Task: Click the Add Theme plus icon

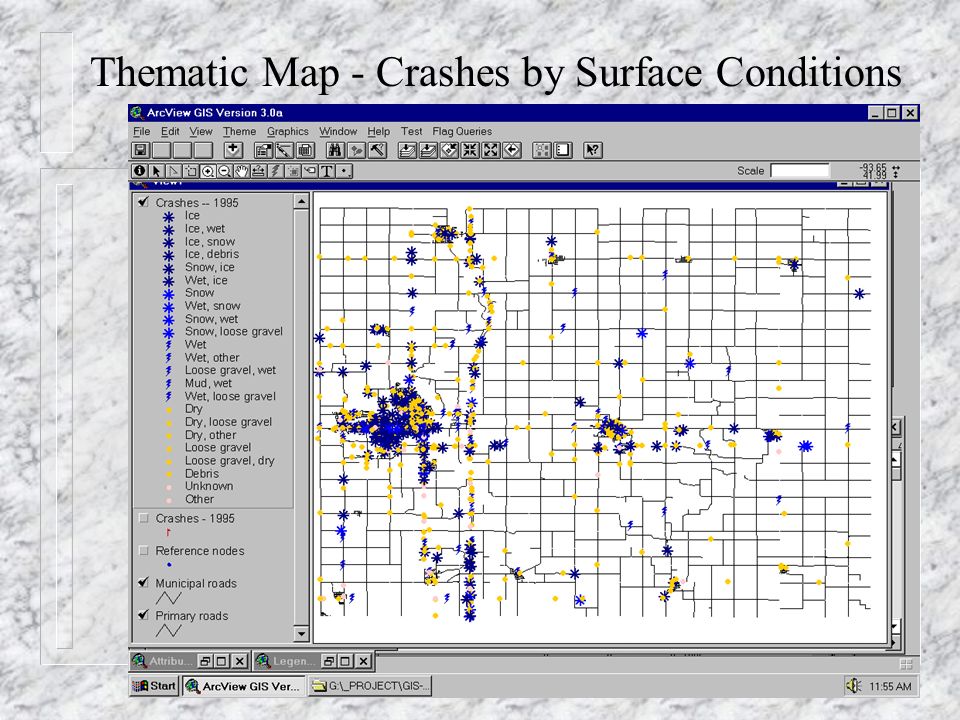Action: point(233,150)
